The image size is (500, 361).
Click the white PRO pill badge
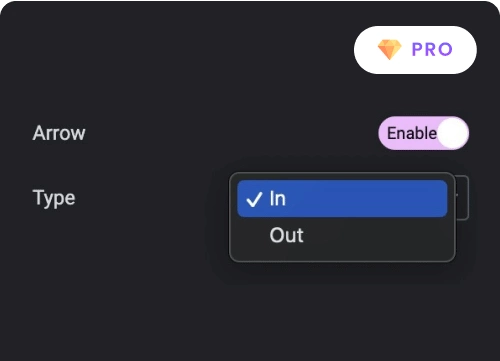coord(415,50)
